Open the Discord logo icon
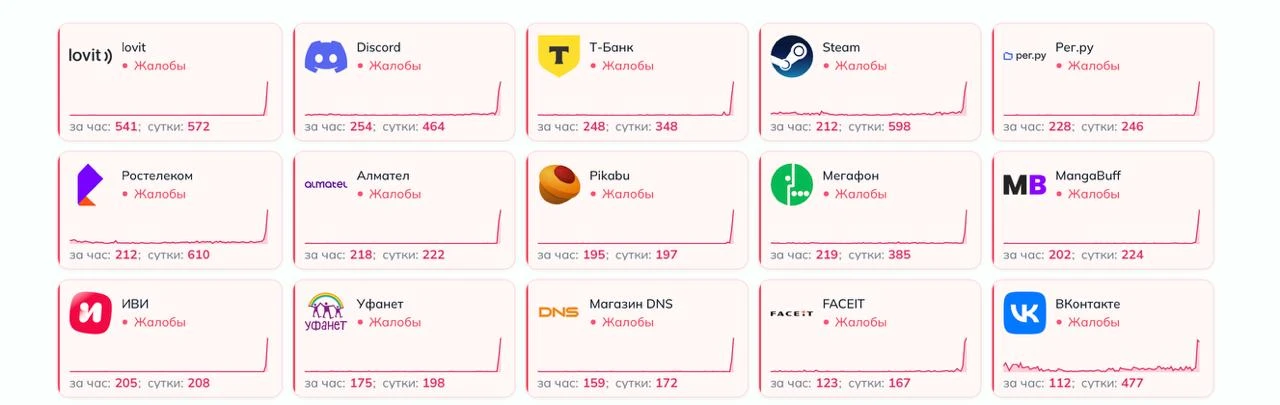 tap(325, 56)
